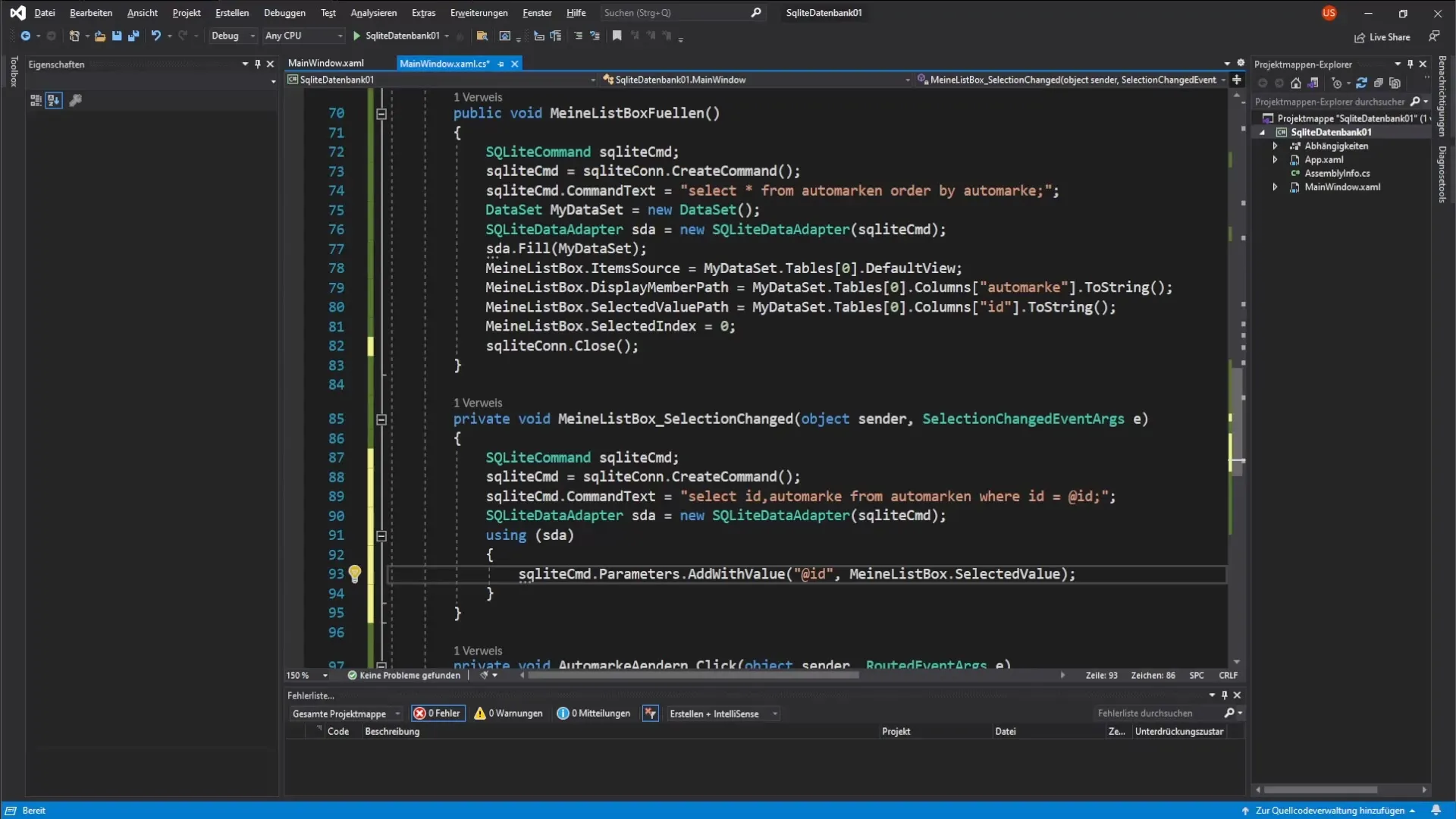The width and height of the screenshot is (1456, 819).
Task: Pin the Fehlerliste panel
Action: click(1224, 695)
